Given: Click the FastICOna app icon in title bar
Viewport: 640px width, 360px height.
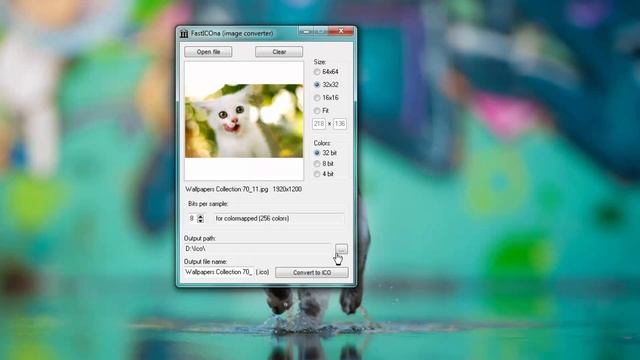Looking at the screenshot, I should [x=184, y=33].
